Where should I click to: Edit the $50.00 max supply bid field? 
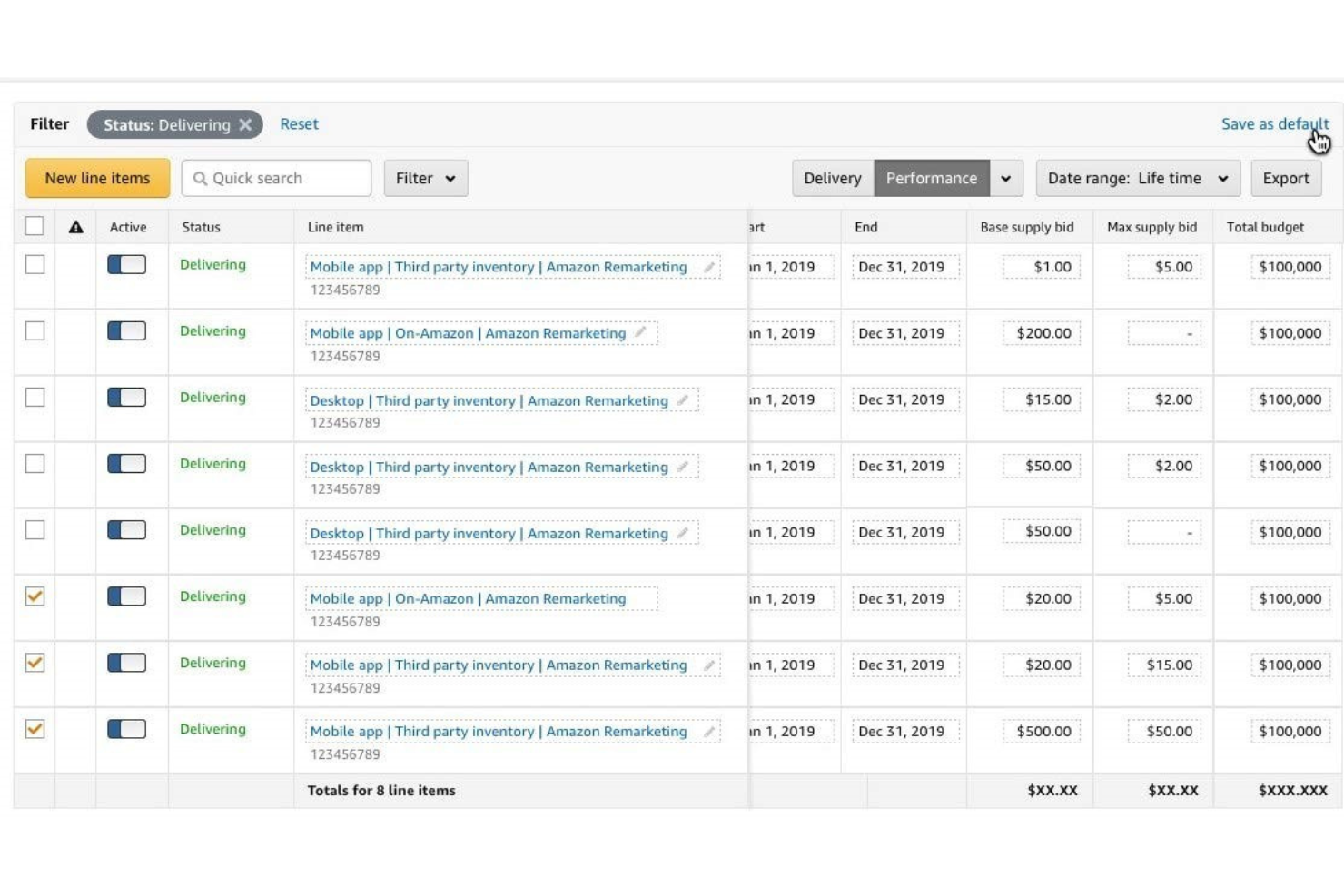coord(1164,731)
